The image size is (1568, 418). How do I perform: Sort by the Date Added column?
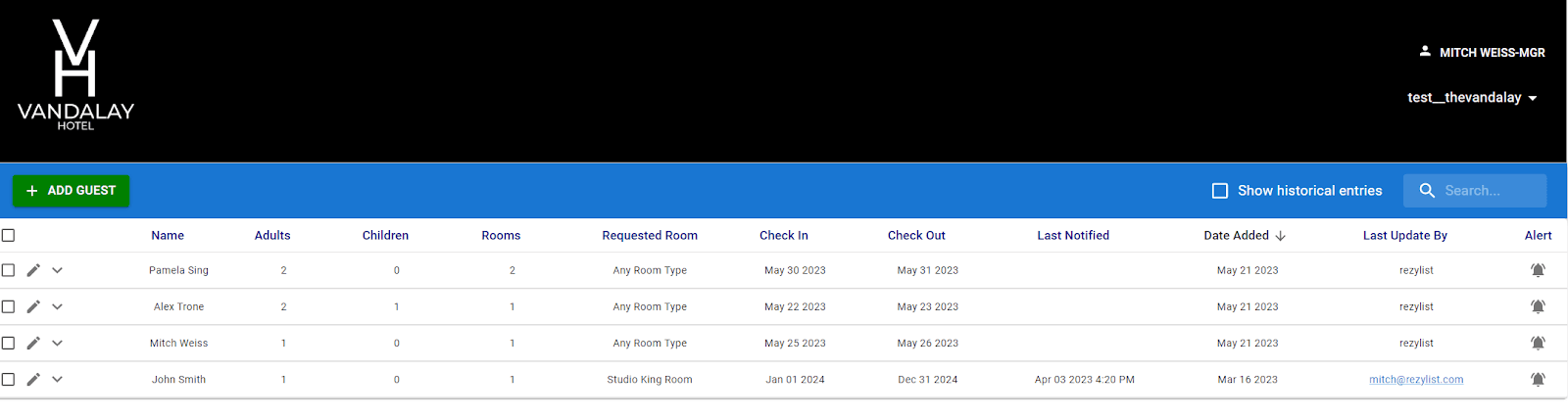1236,235
